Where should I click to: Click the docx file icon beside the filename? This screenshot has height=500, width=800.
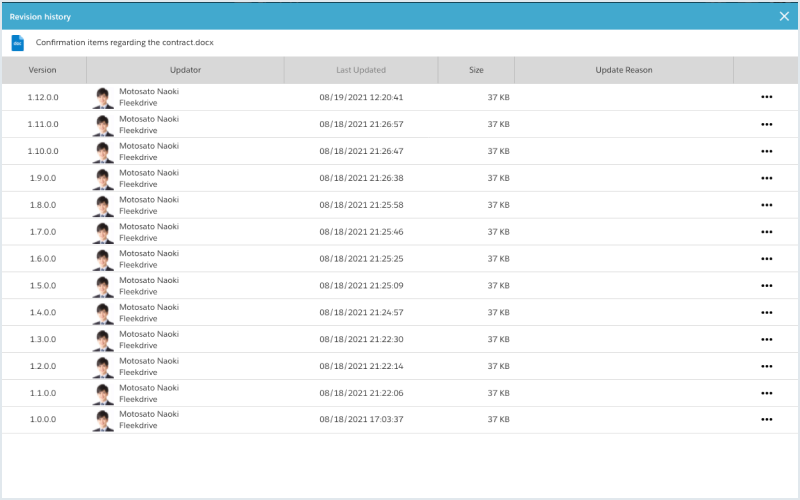click(18, 43)
